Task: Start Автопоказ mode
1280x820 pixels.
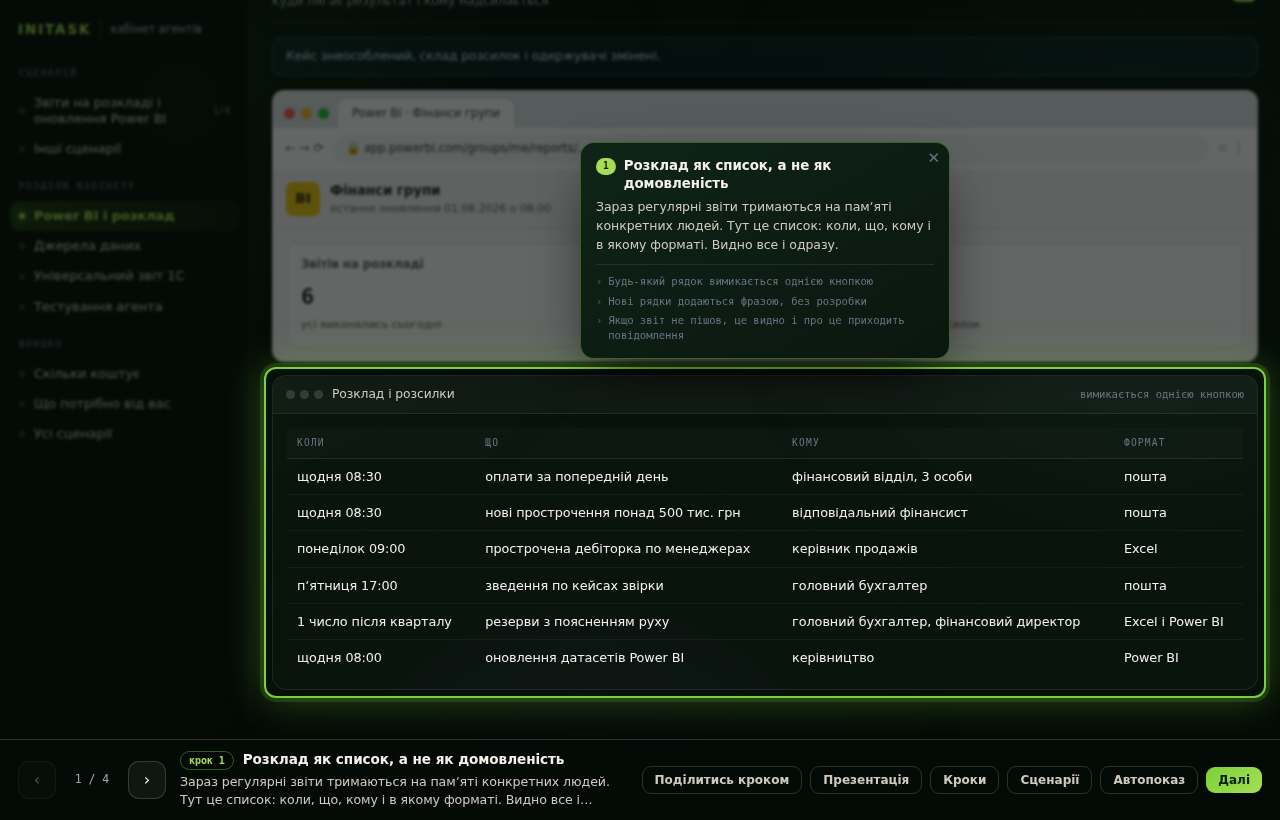Action: point(1149,780)
